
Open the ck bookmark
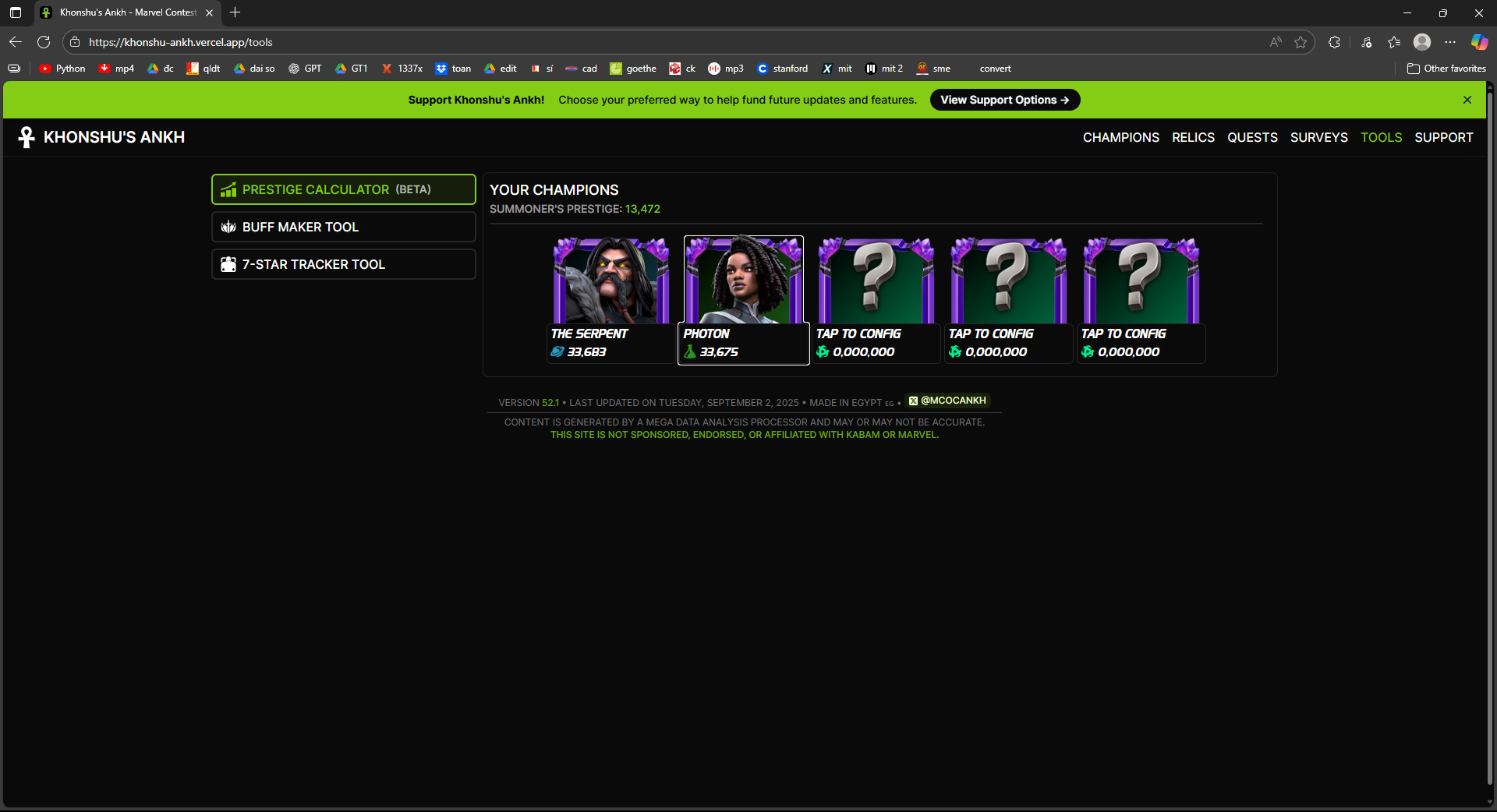point(682,69)
